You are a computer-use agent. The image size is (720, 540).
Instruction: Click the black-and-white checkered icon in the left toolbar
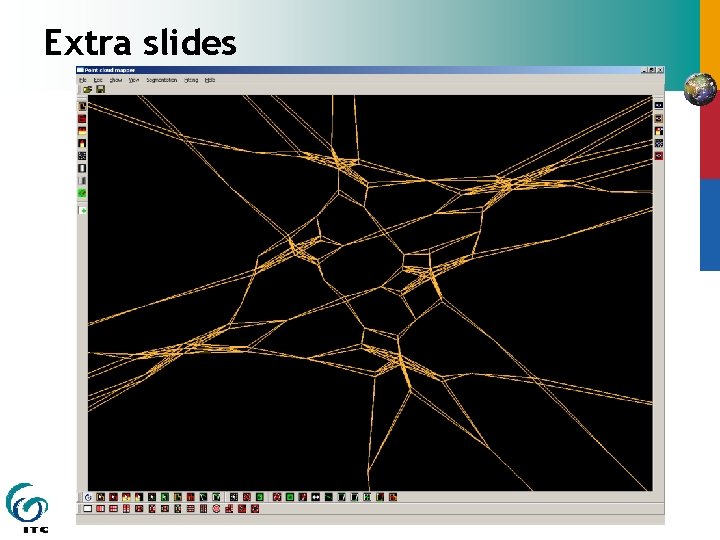click(82, 156)
